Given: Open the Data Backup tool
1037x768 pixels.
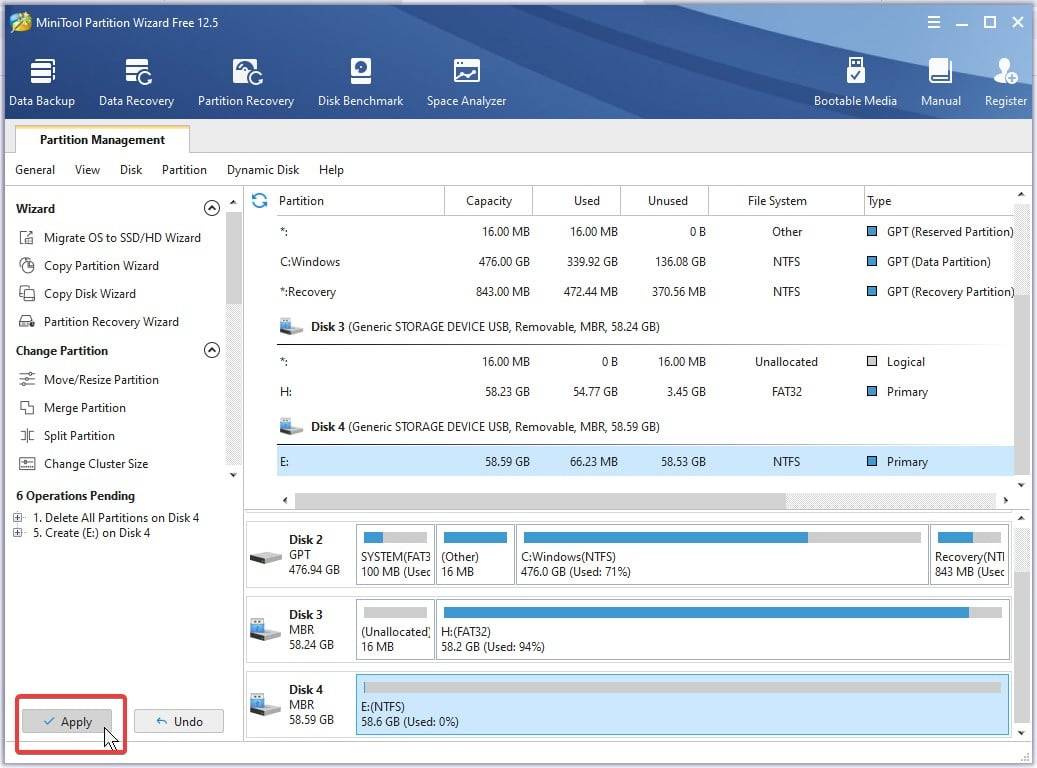Looking at the screenshot, I should (42, 82).
